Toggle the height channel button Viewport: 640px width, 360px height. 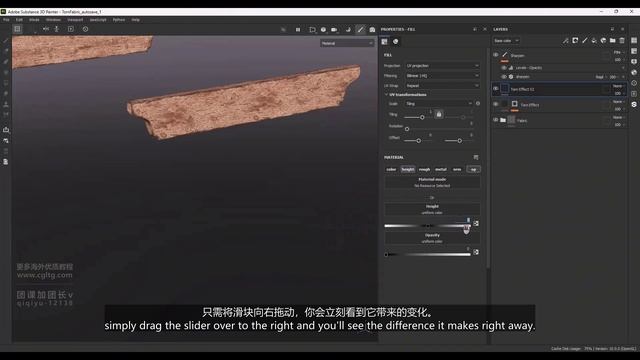pyautogui.click(x=407, y=169)
